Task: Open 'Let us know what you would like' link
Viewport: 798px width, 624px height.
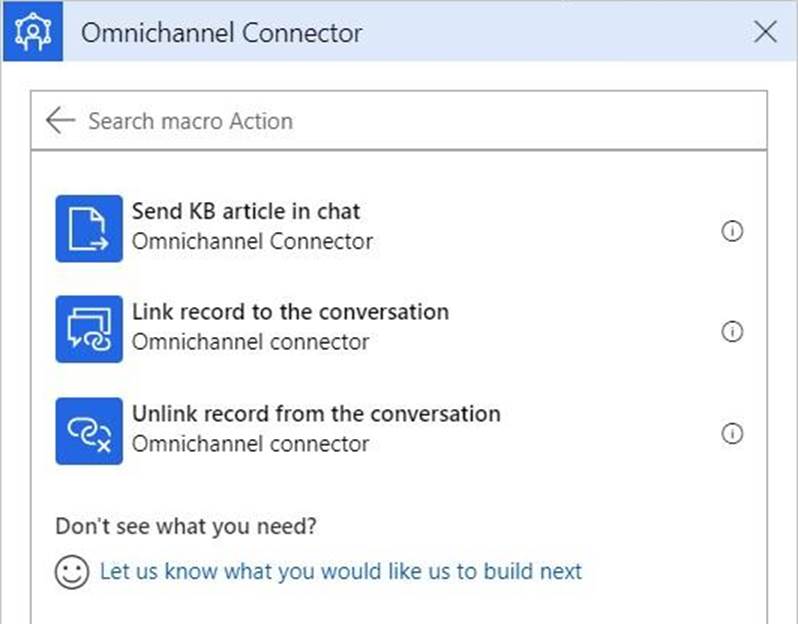Action: pos(340,572)
